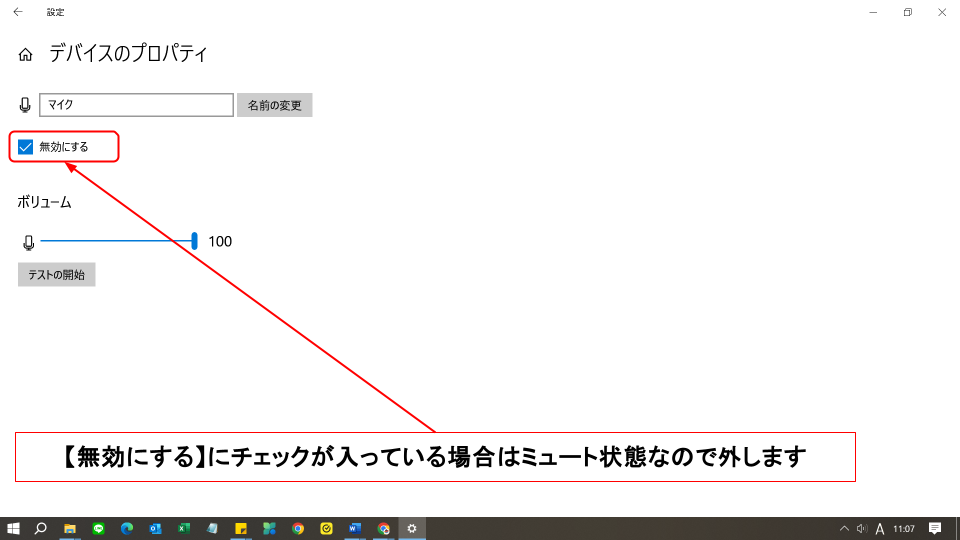Open the Action Center notifications

[x=935, y=528]
